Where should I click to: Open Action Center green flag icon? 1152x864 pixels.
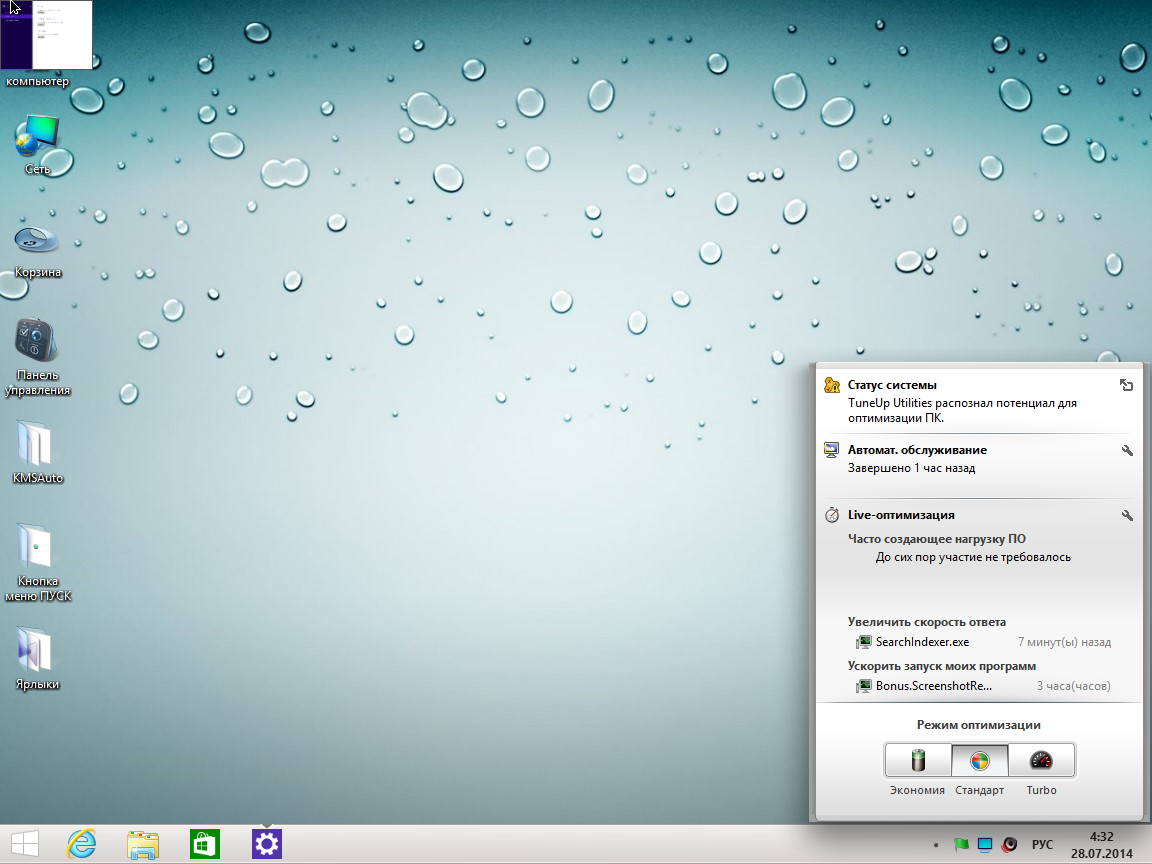[x=961, y=845]
